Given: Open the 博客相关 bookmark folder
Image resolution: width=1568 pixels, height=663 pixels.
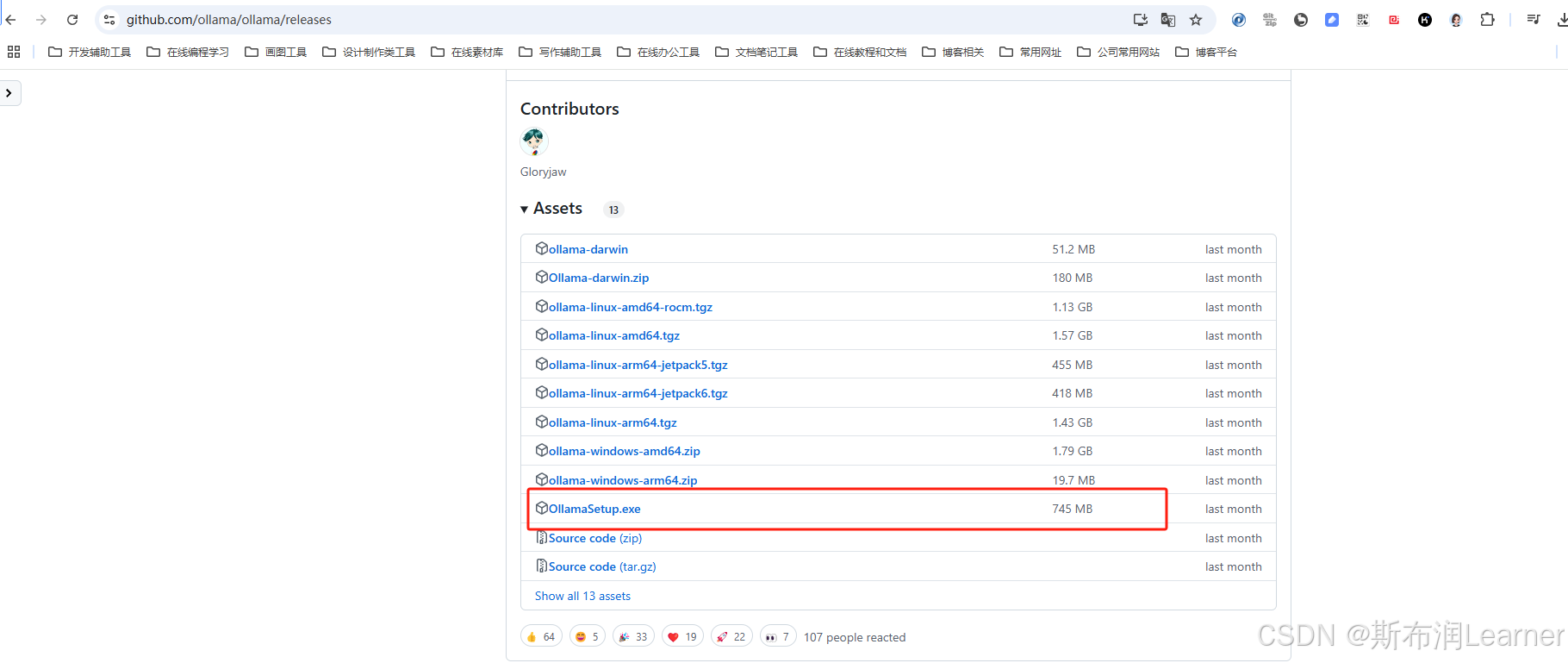Looking at the screenshot, I should coord(953,52).
